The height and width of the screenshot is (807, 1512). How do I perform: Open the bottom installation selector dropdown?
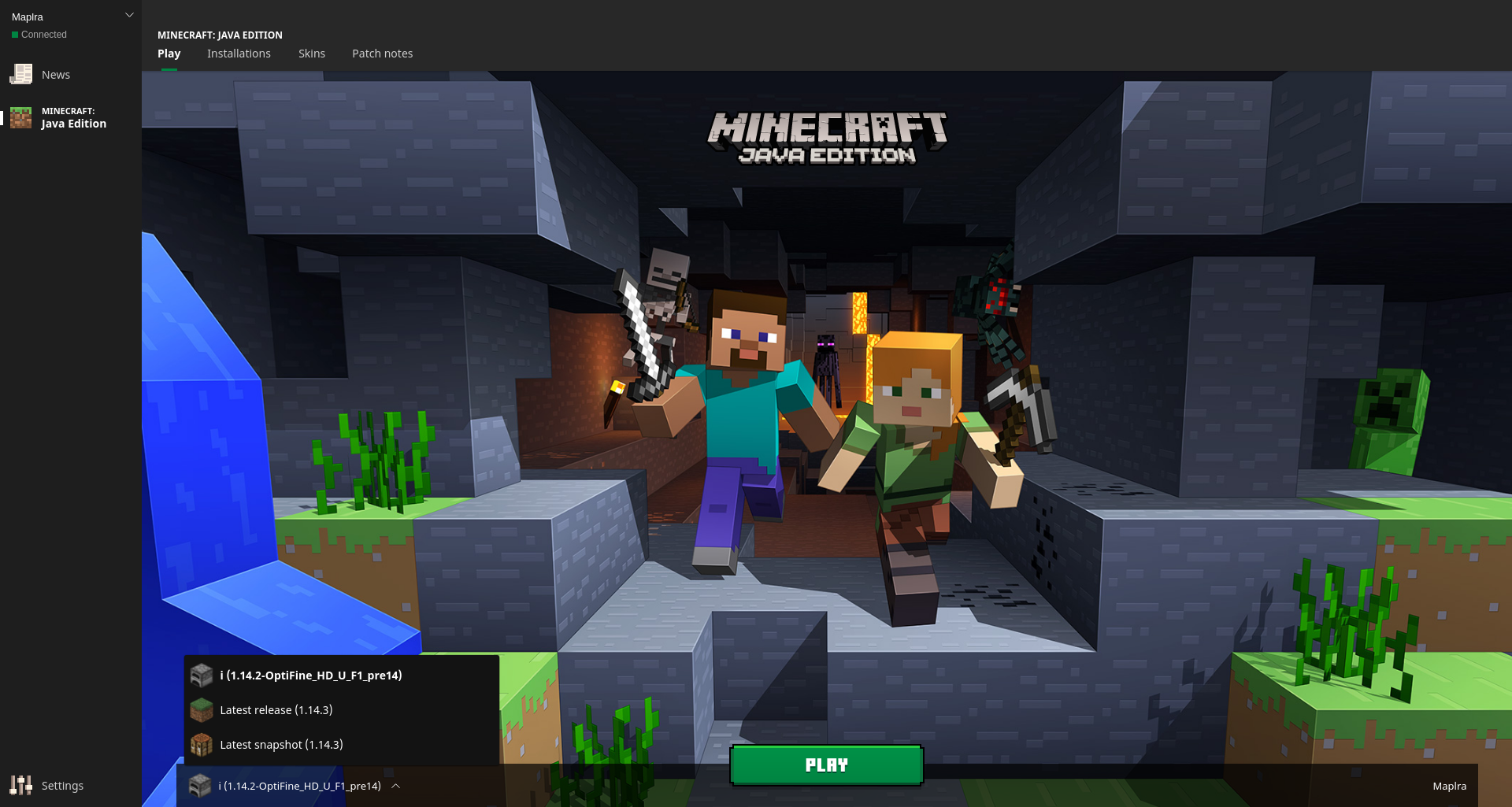[x=295, y=786]
